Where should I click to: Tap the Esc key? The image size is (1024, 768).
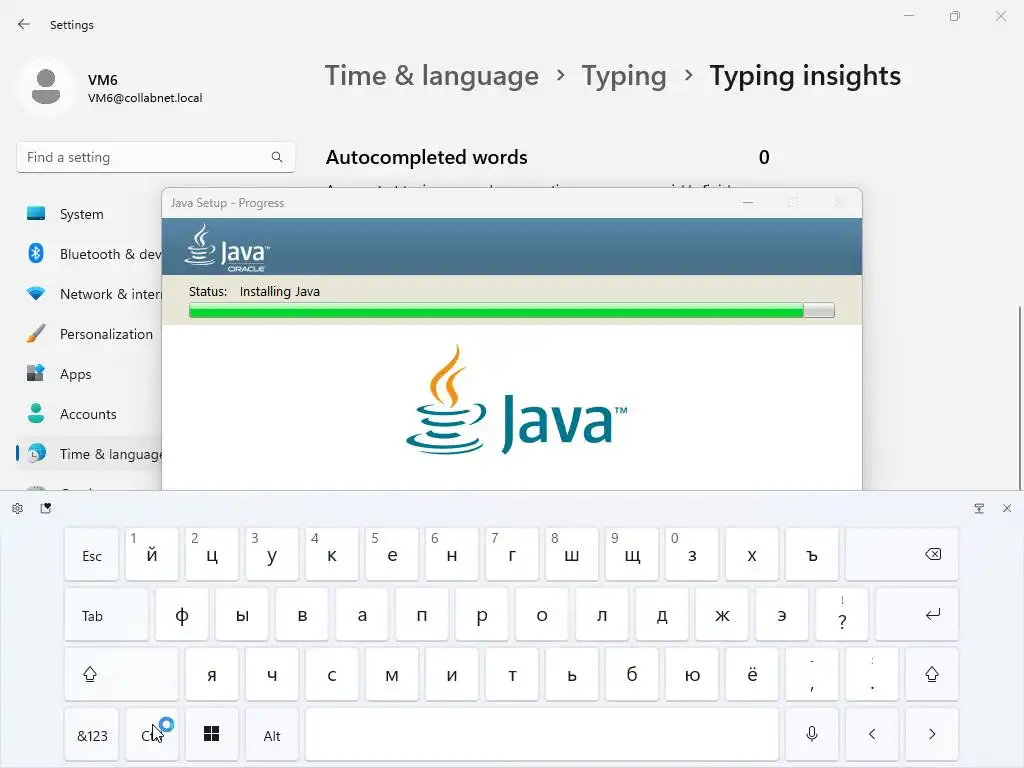pos(91,554)
